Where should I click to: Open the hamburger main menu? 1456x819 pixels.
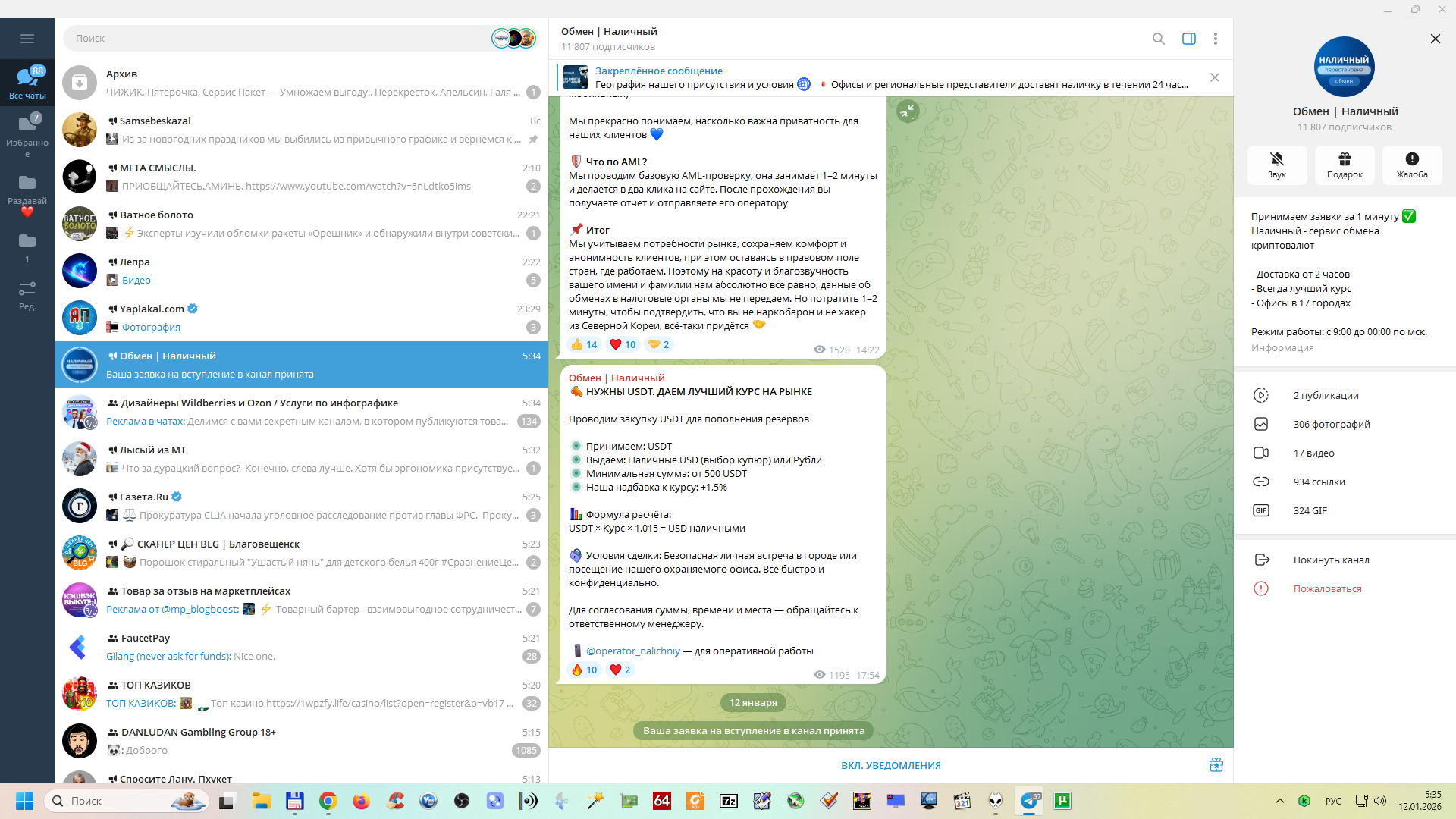(27, 39)
